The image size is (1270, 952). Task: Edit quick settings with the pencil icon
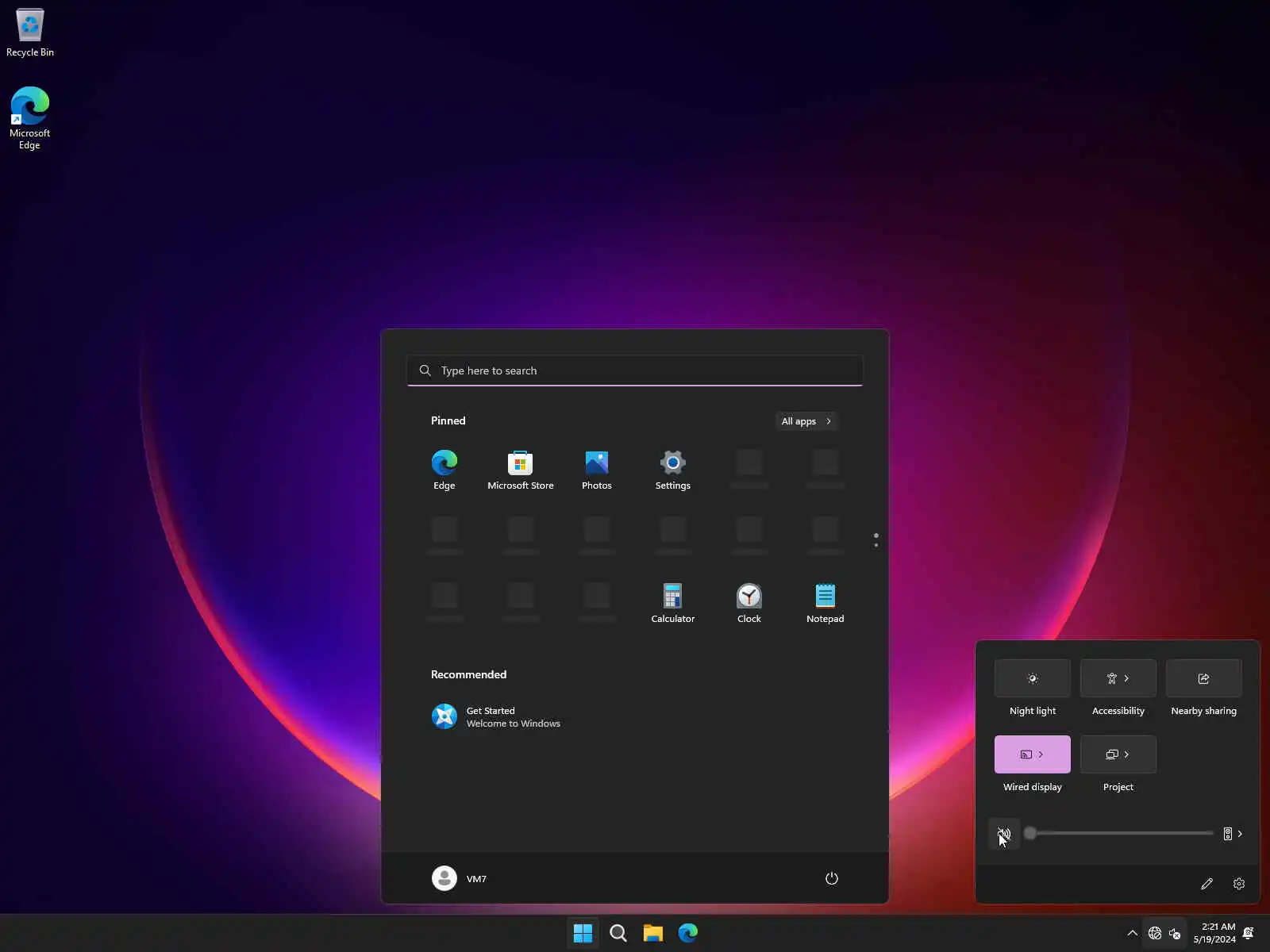(x=1206, y=884)
